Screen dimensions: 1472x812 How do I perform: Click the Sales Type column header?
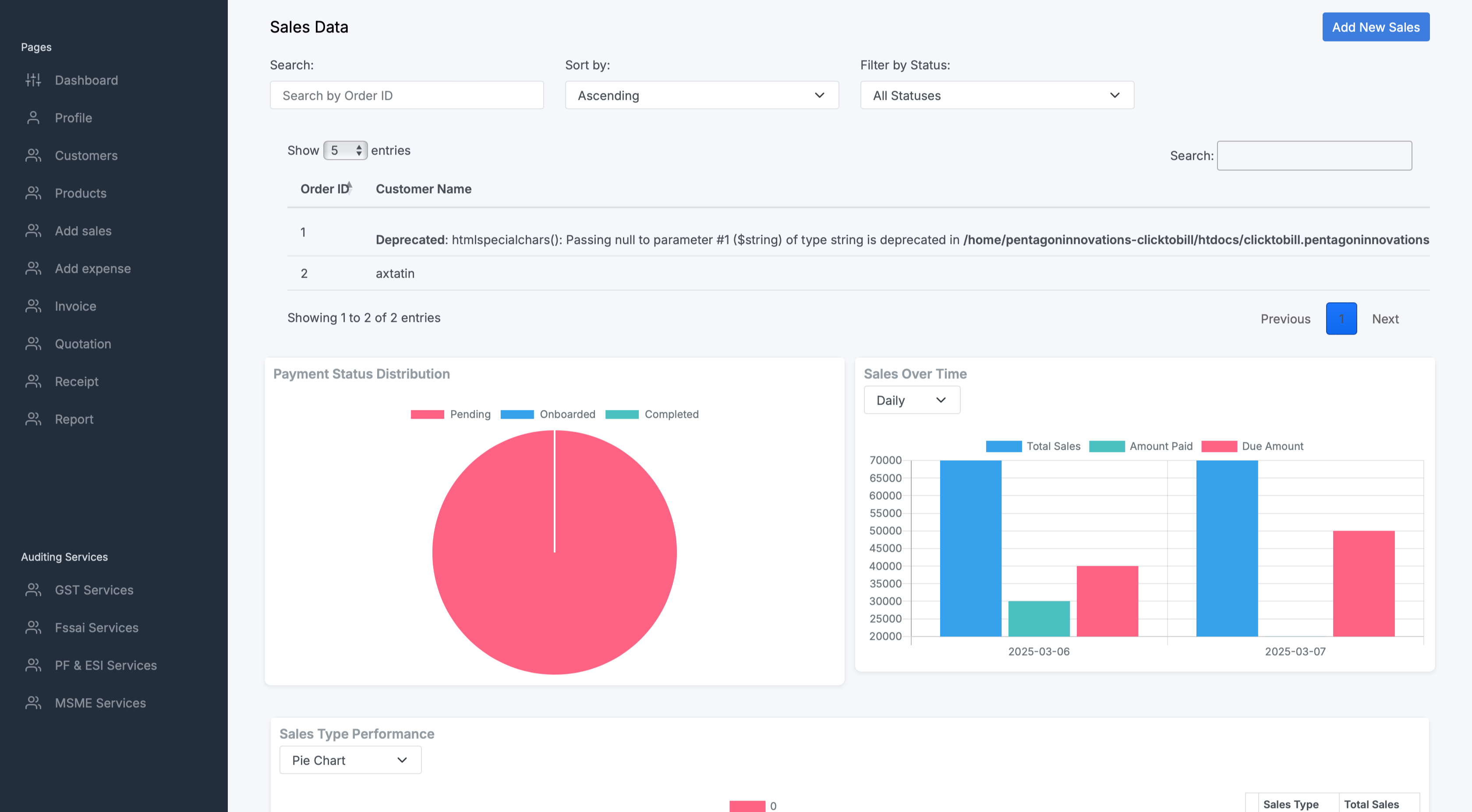pyautogui.click(x=1291, y=804)
